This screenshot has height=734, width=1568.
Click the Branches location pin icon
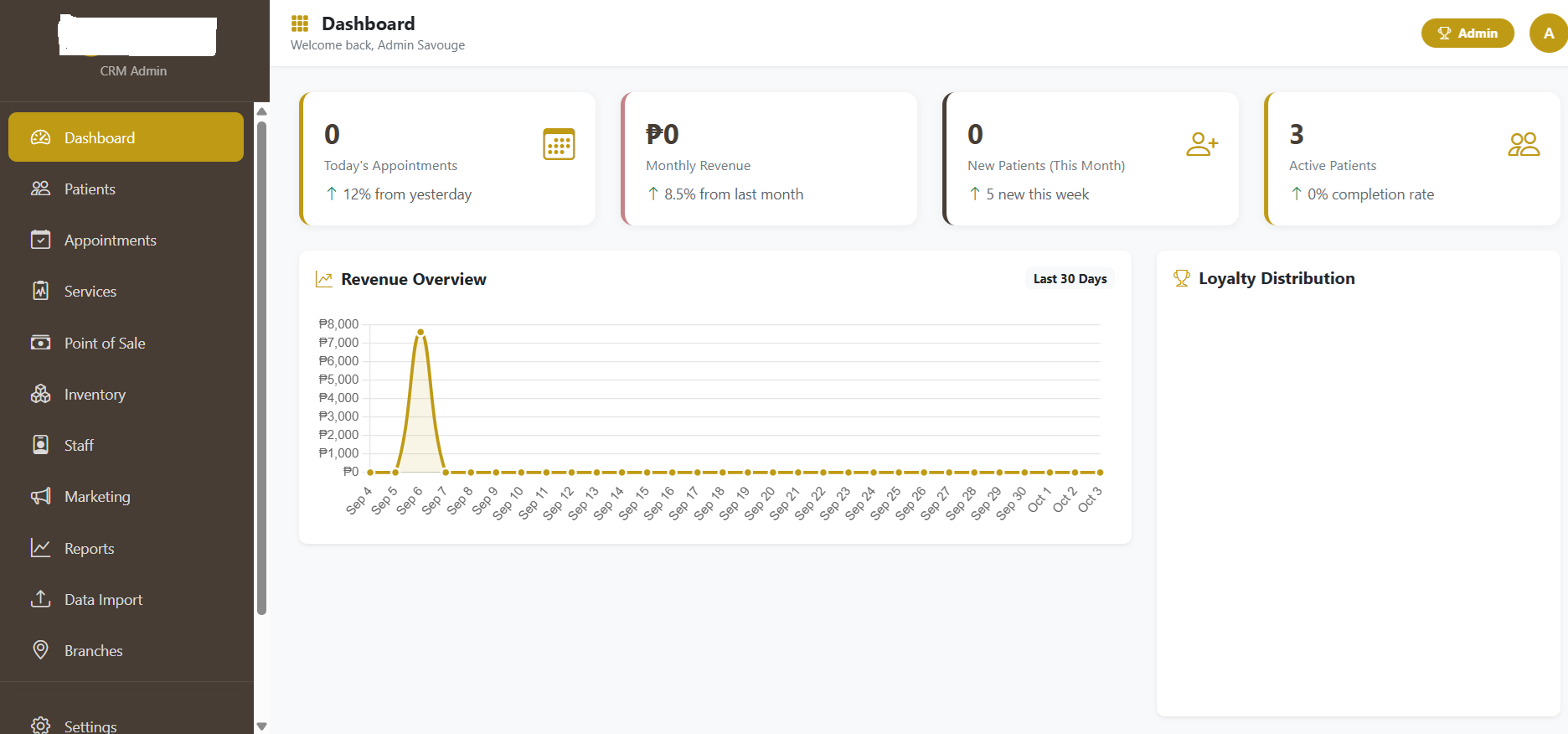point(40,650)
